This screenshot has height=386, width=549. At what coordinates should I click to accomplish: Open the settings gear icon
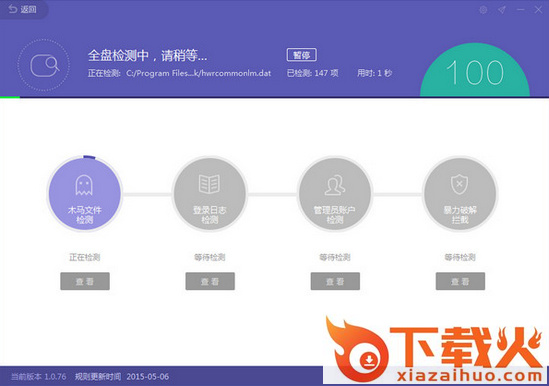[x=483, y=10]
